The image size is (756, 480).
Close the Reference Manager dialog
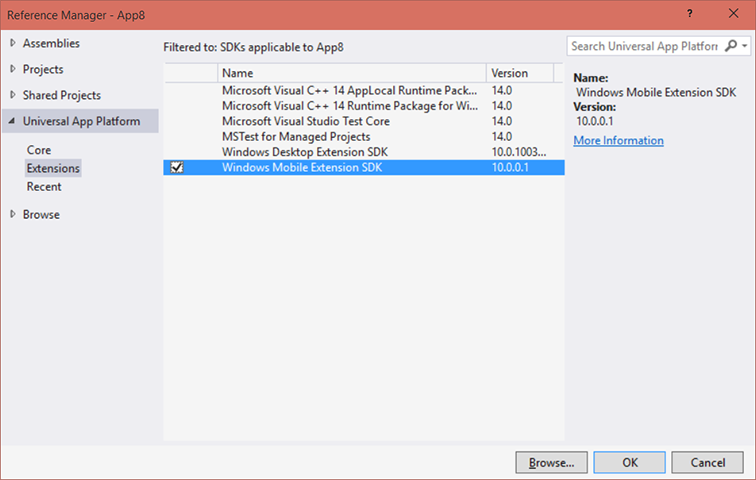point(733,13)
